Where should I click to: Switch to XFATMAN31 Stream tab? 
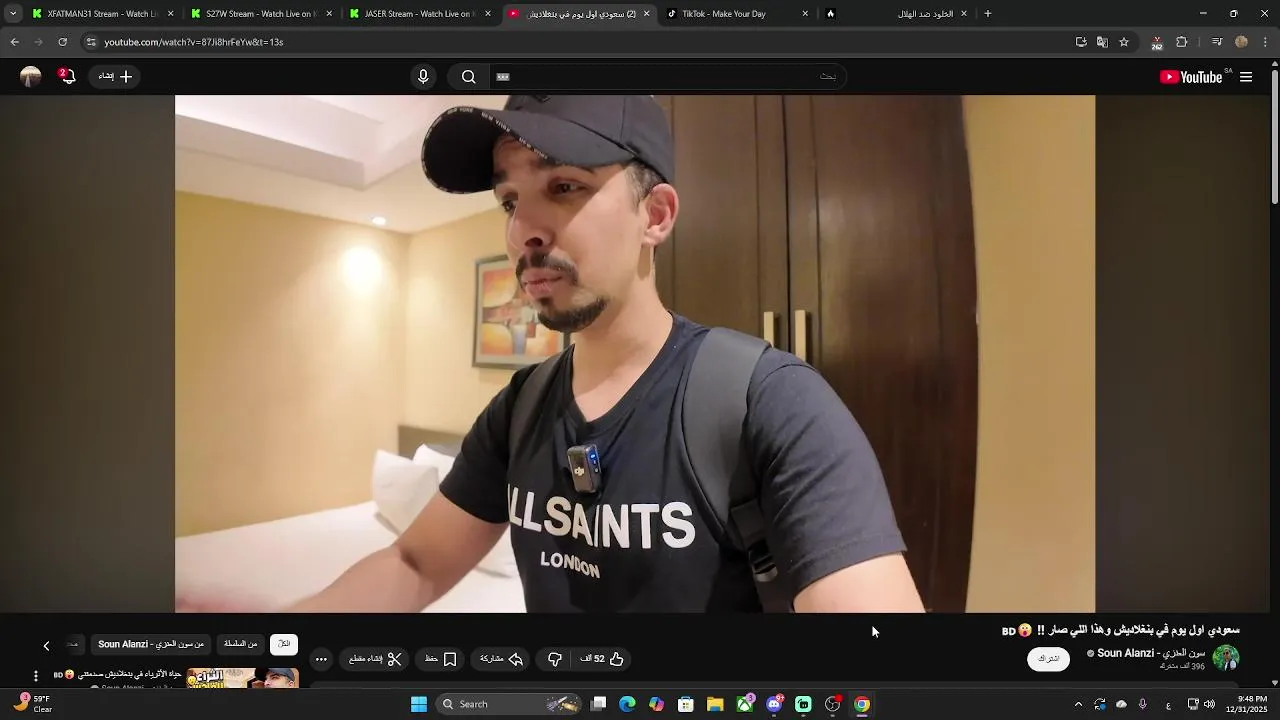coord(100,14)
